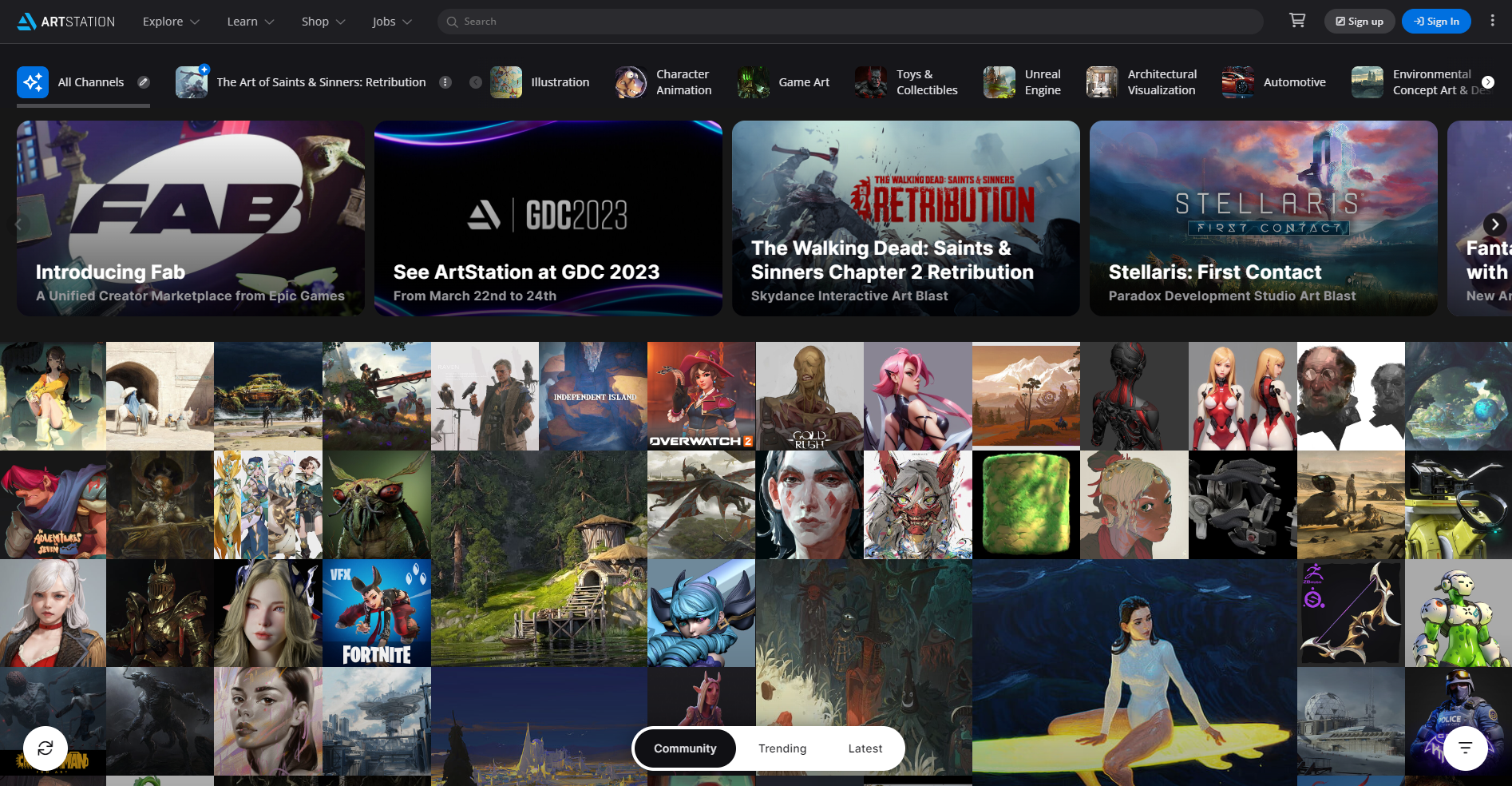Image resolution: width=1512 pixels, height=786 pixels.
Task: Click the Sign In button
Action: tap(1436, 22)
